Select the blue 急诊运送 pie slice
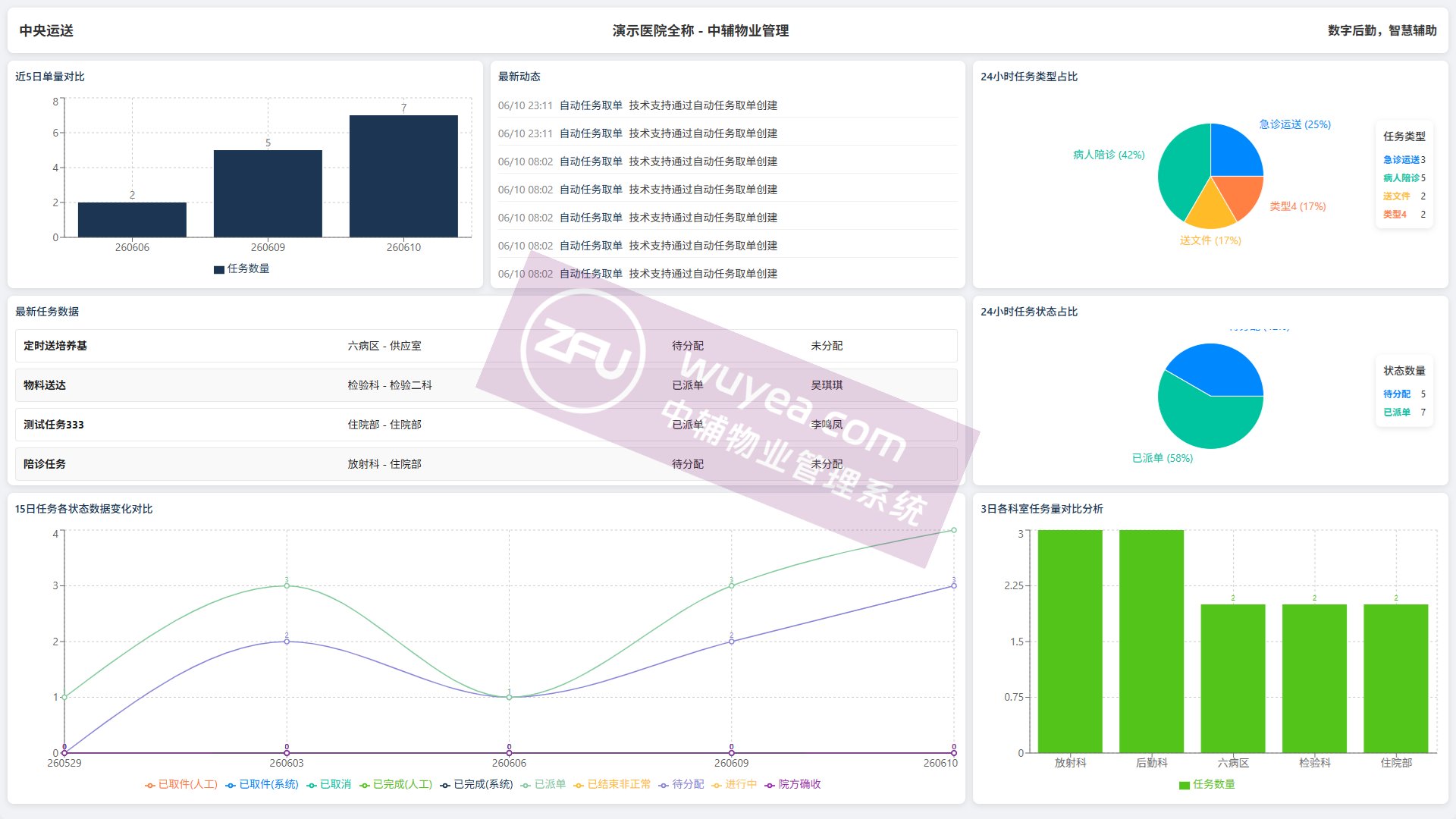 1232,153
